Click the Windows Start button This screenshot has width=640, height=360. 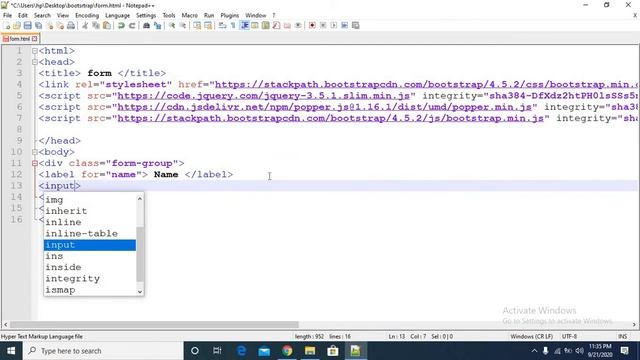tap(11, 351)
